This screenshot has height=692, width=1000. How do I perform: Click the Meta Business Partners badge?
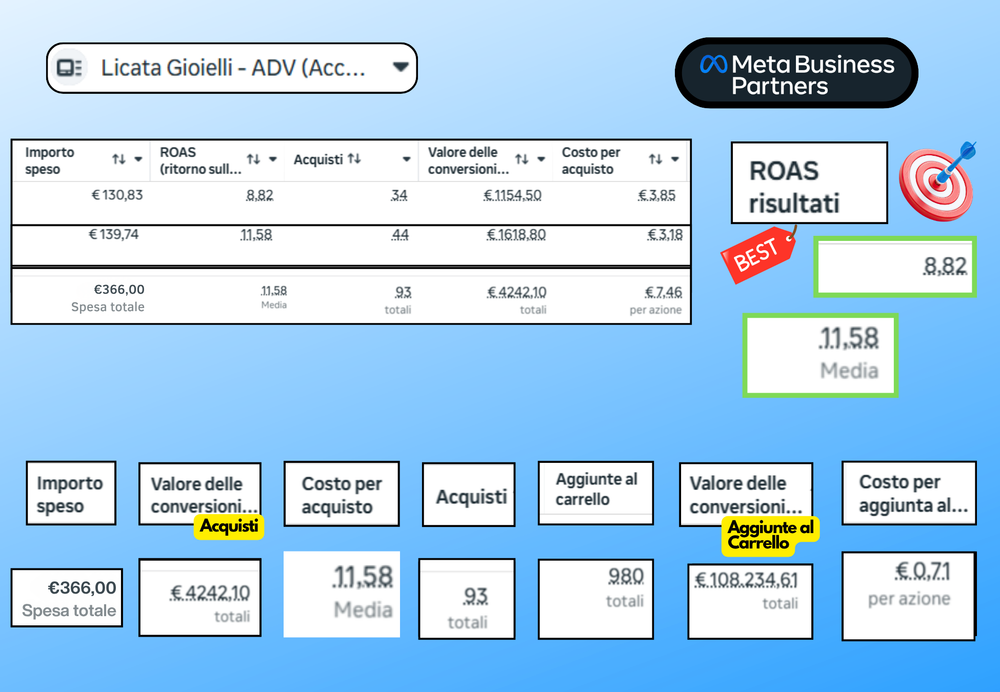click(797, 73)
